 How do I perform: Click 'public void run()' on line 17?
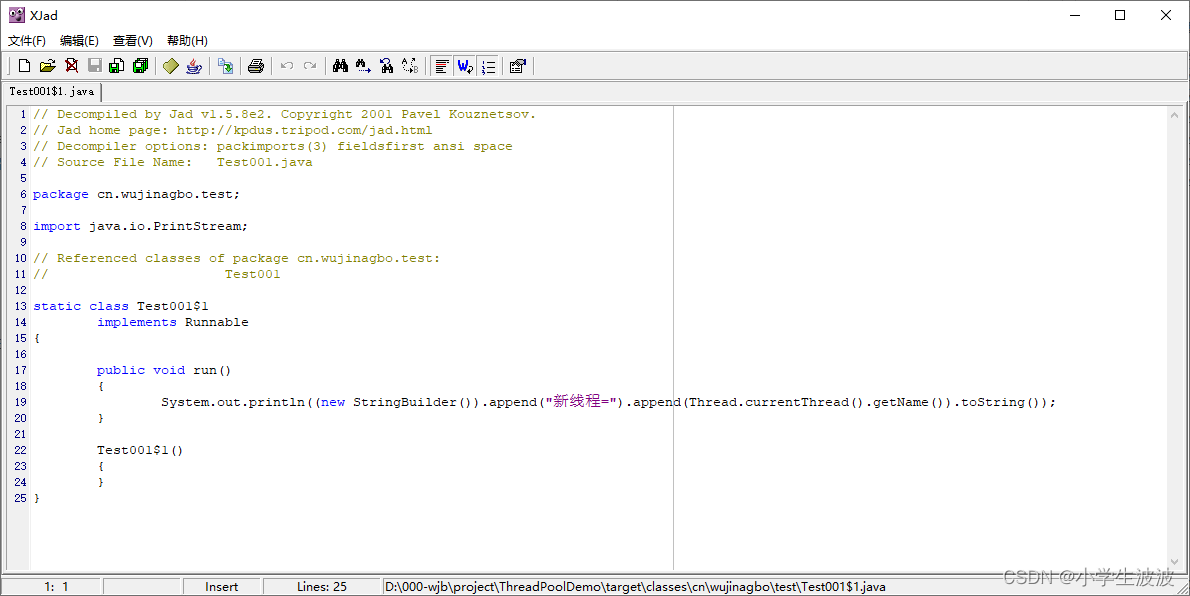click(164, 371)
